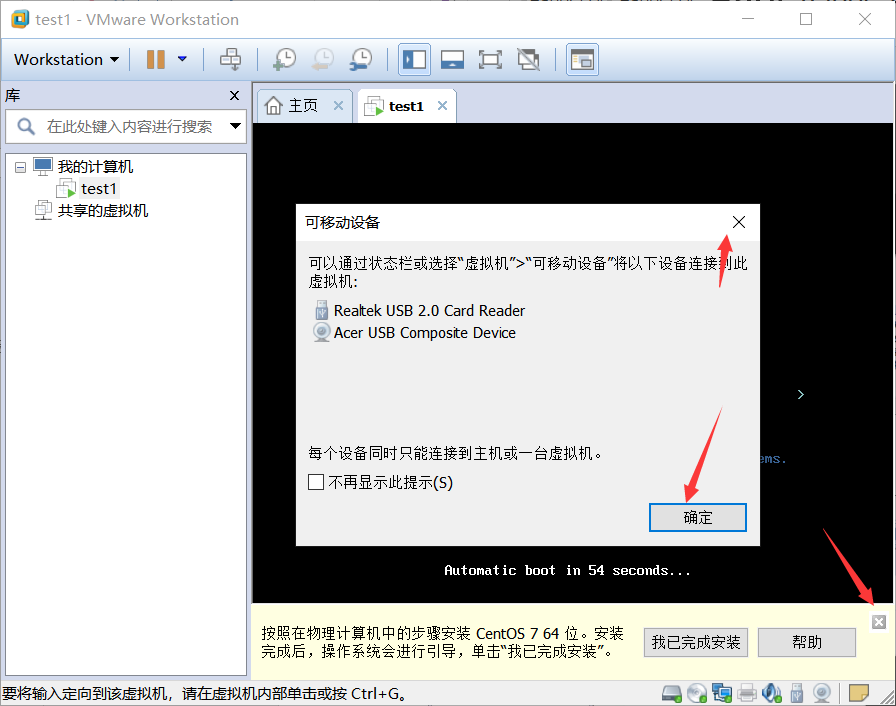Click Acer USB Composite Device entry
The image size is (896, 706).
point(424,332)
